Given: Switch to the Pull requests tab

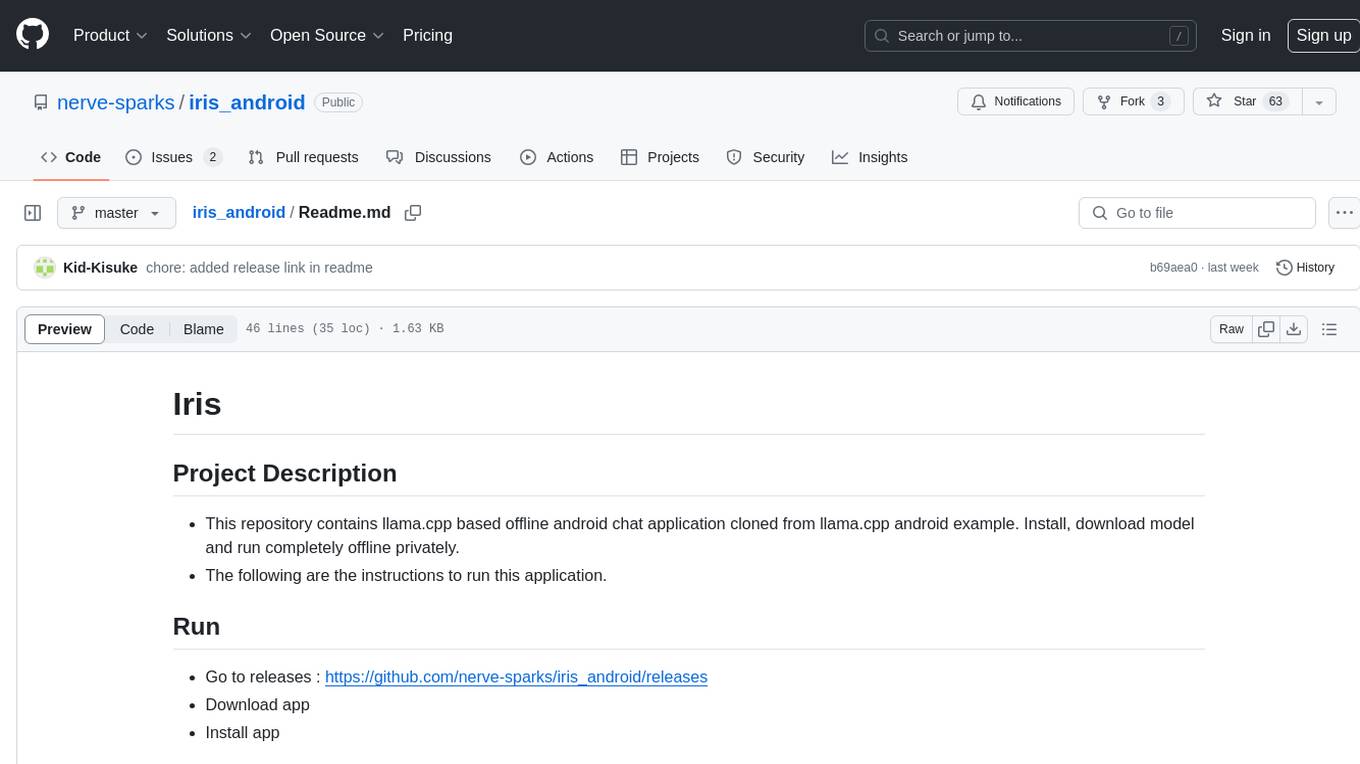Looking at the screenshot, I should 303,157.
